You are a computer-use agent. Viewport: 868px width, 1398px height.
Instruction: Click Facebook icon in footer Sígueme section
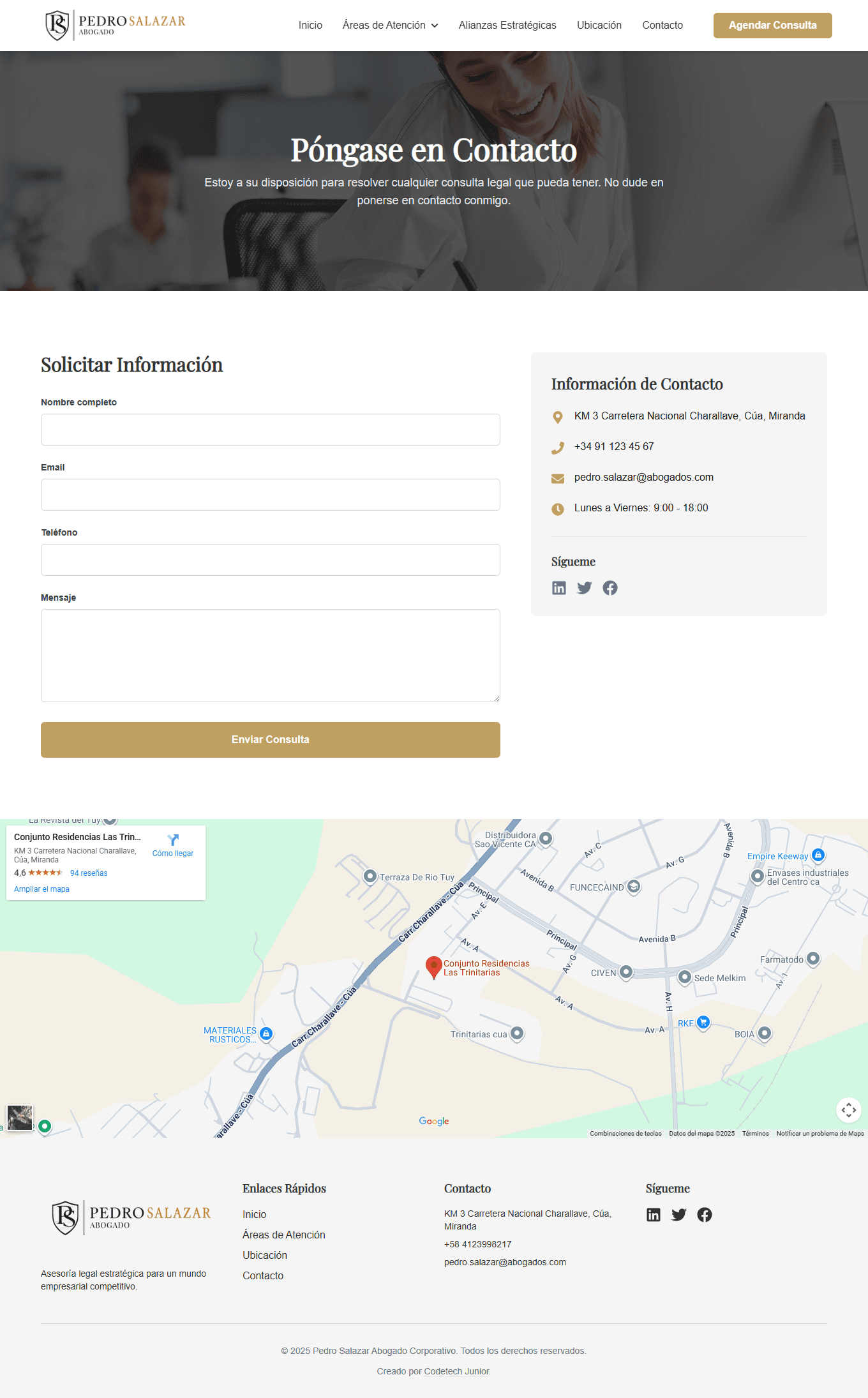click(x=705, y=1215)
